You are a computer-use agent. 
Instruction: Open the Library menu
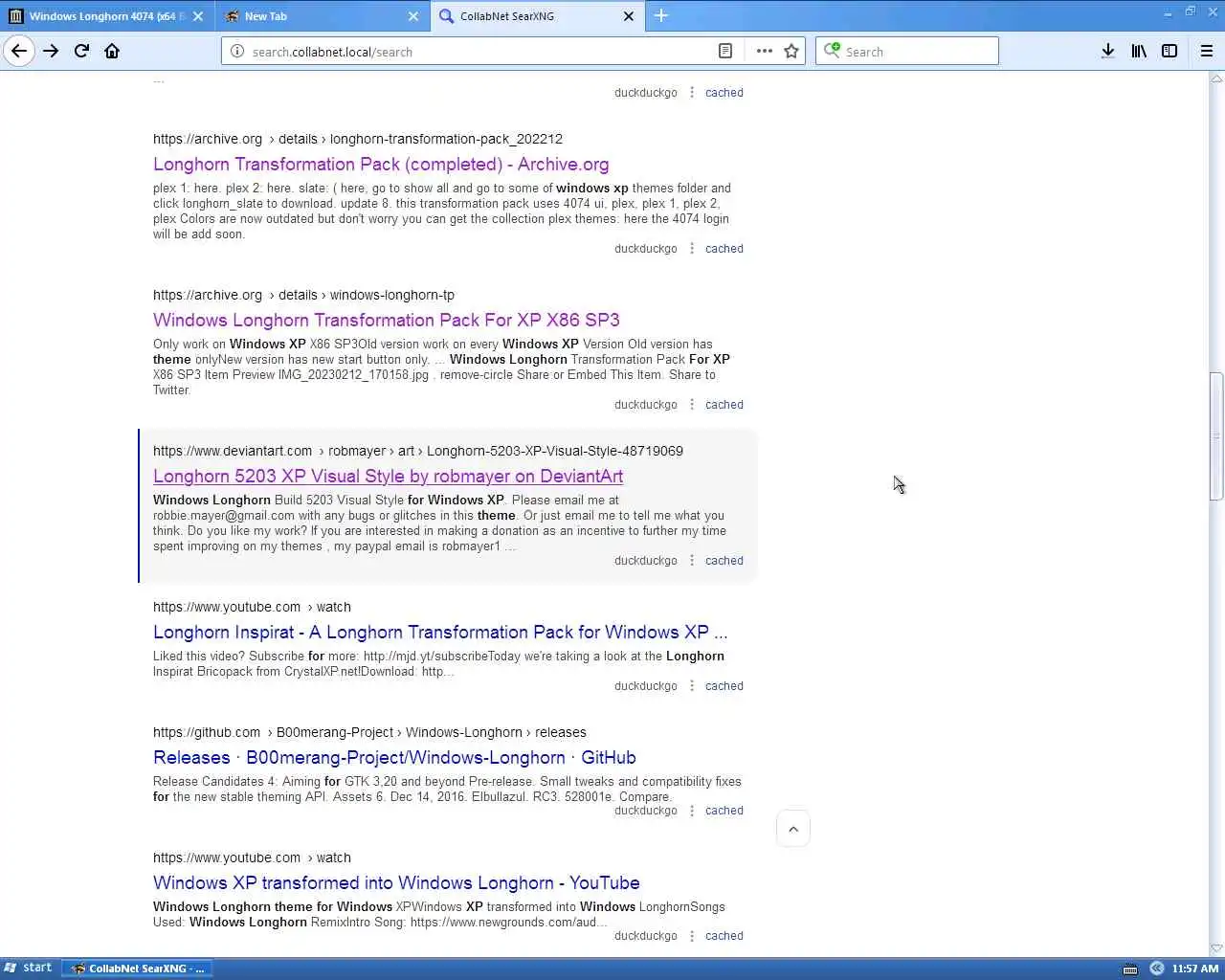pyautogui.click(x=1139, y=51)
